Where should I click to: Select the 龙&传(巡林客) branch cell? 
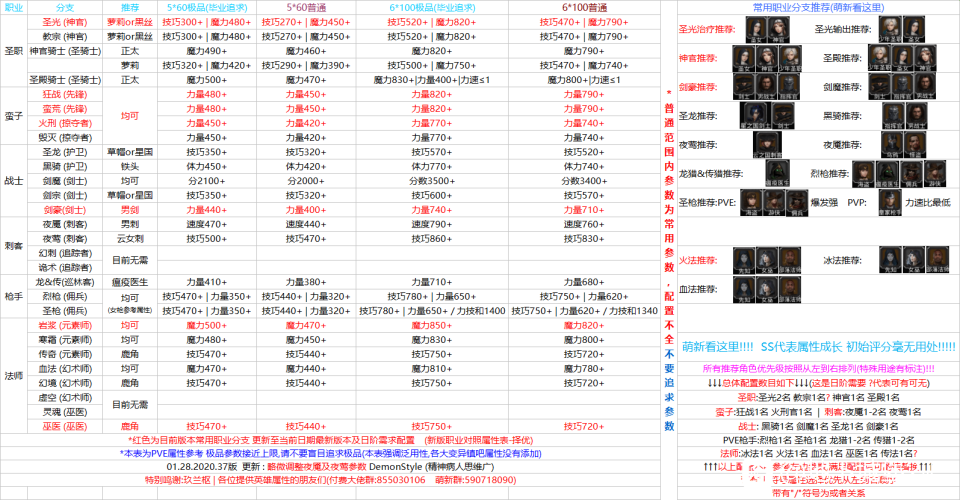pos(65,282)
